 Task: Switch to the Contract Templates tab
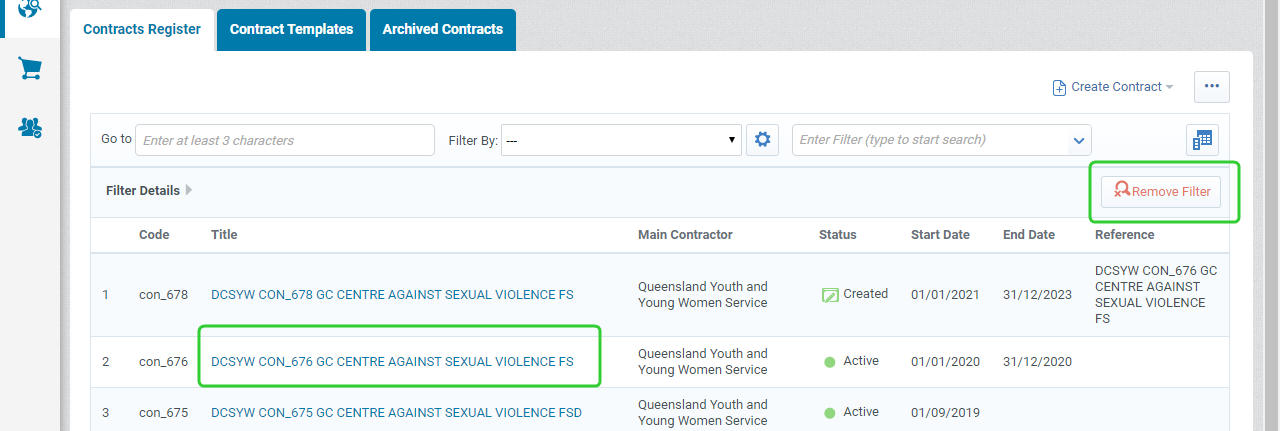click(291, 29)
